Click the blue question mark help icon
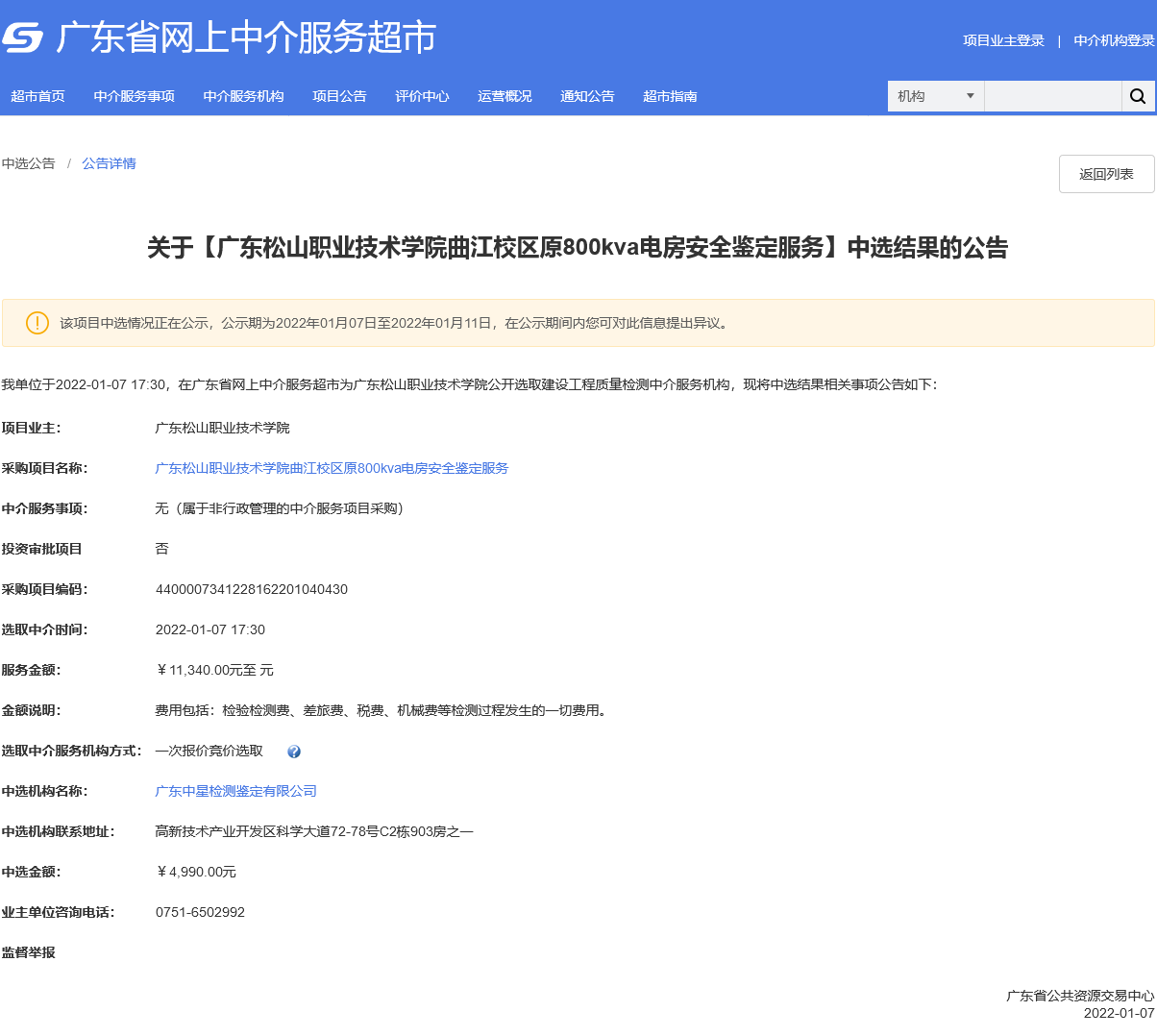The width and height of the screenshot is (1157, 1036). (294, 752)
